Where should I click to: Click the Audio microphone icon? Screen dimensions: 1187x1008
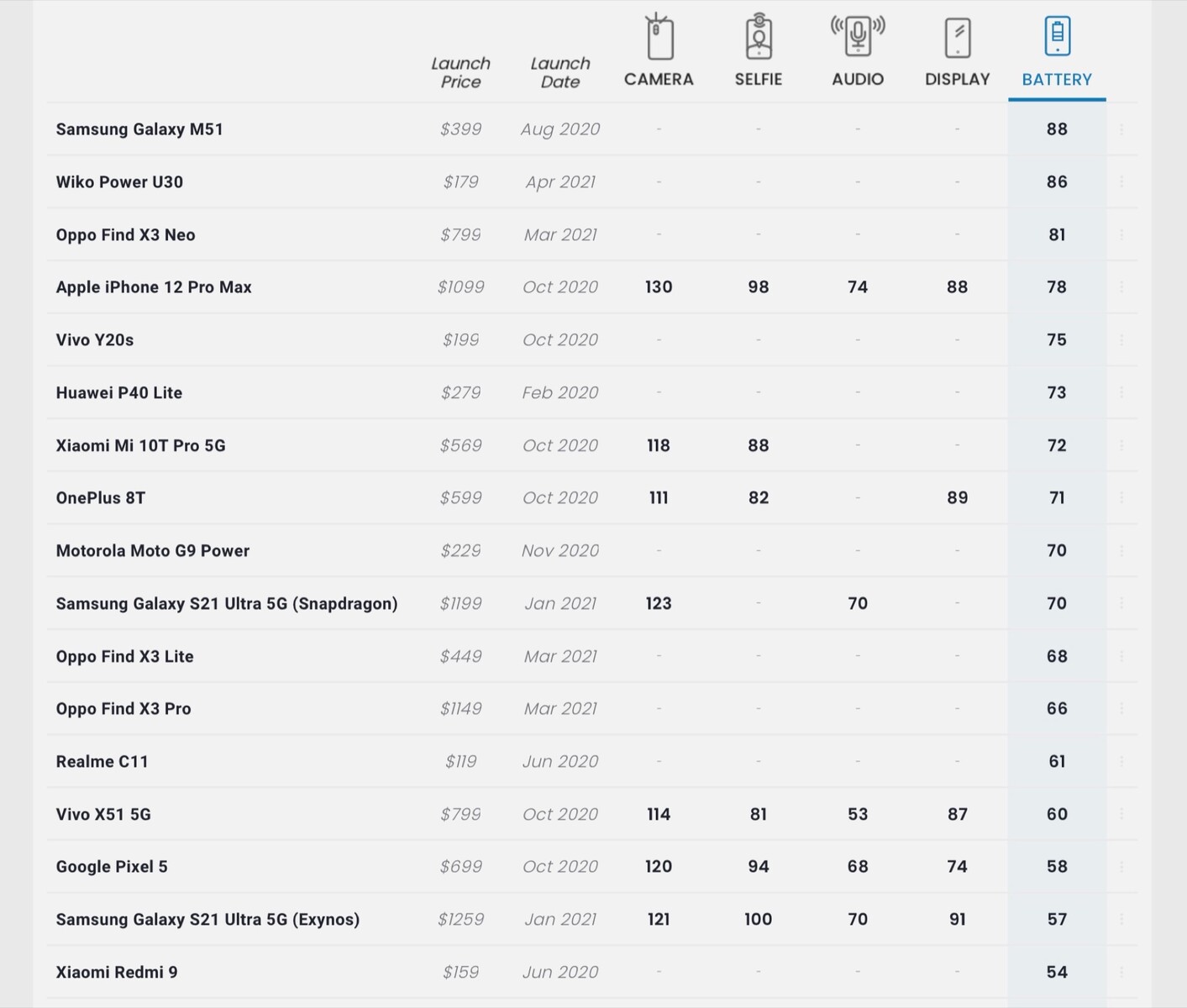coord(858,36)
